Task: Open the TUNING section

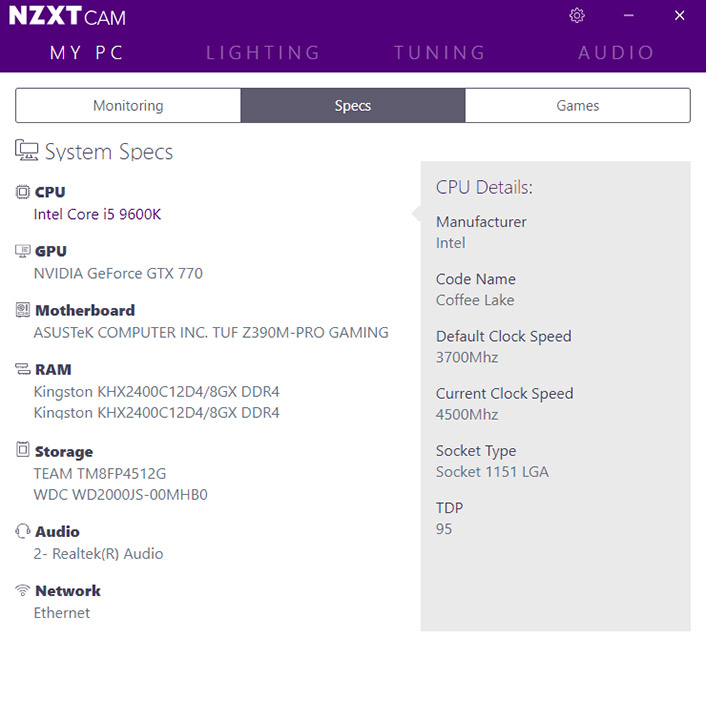Action: tap(439, 53)
